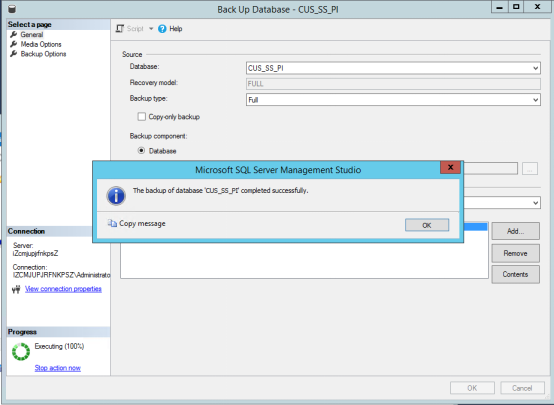Click the Help question mark icon
This screenshot has height=405, width=554.
pyautogui.click(x=162, y=29)
